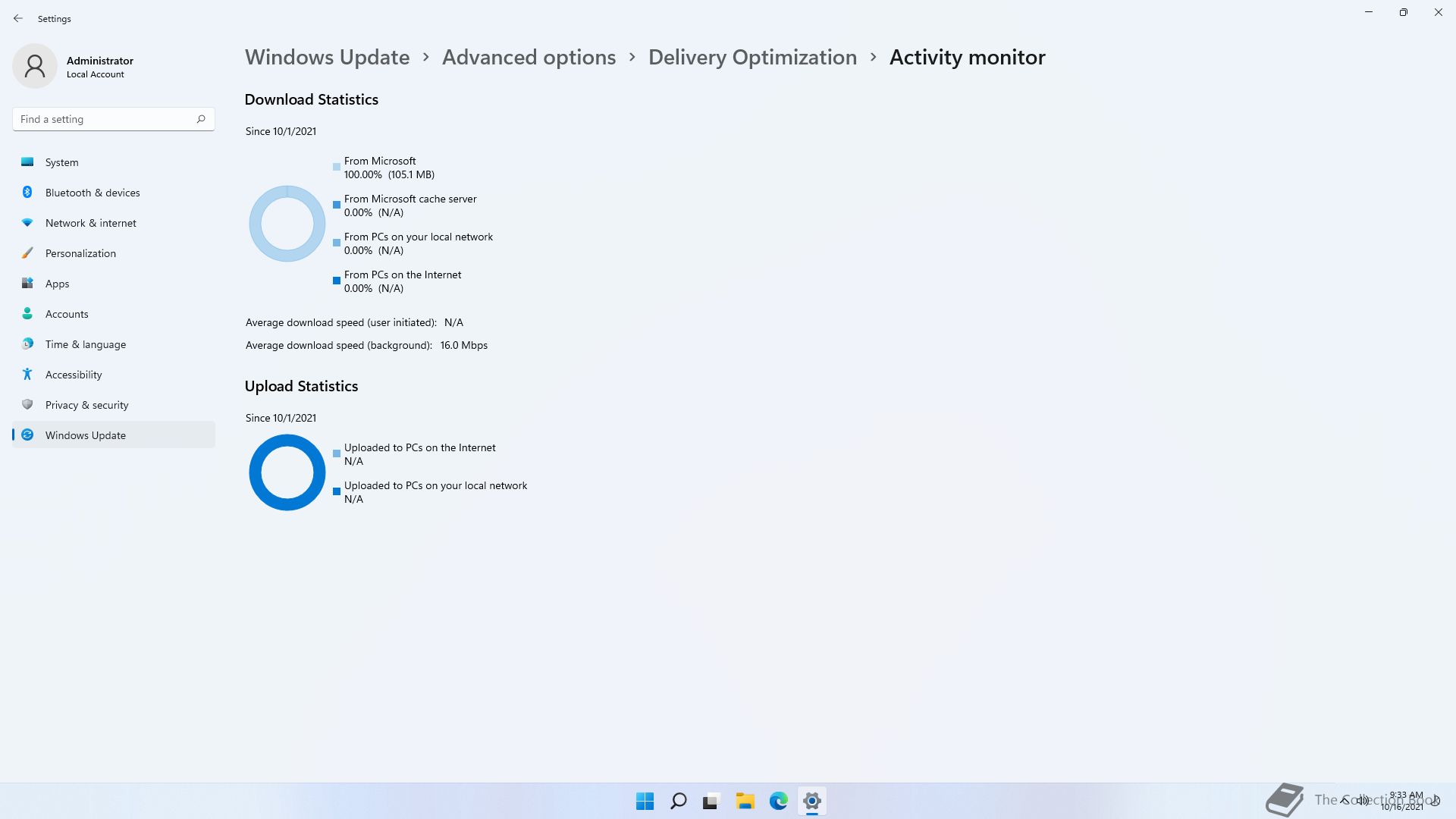
Task: Focus the Find a setting search box
Action: tap(114, 119)
